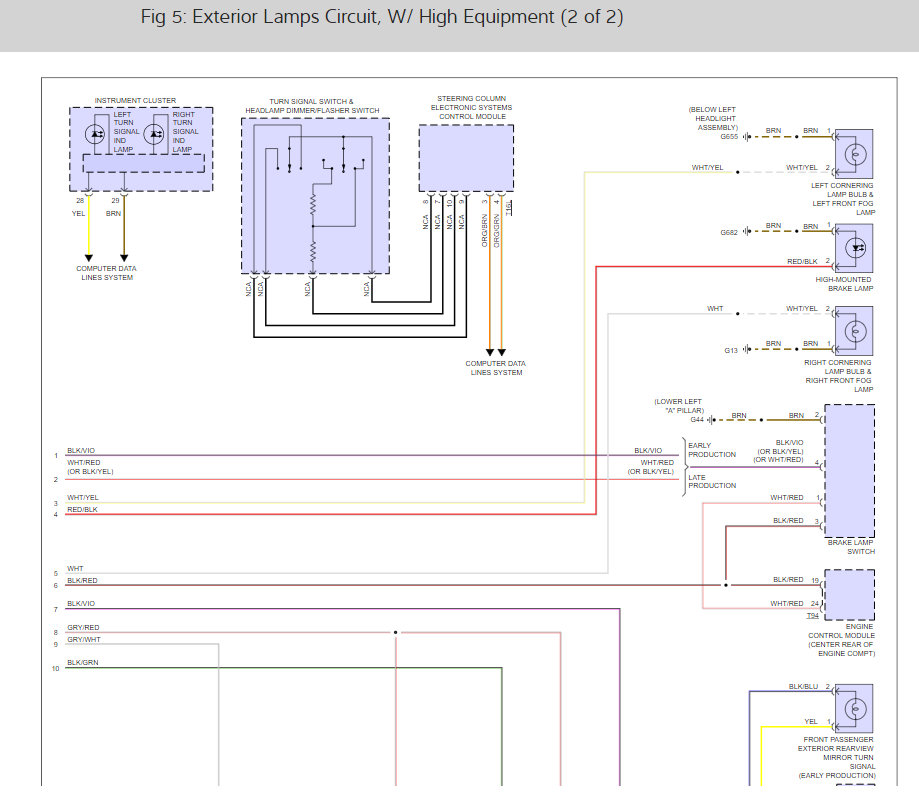Image resolution: width=919 pixels, height=806 pixels.
Task: Click the front passenger mirror turn signal bulb symbol
Action: point(855,709)
